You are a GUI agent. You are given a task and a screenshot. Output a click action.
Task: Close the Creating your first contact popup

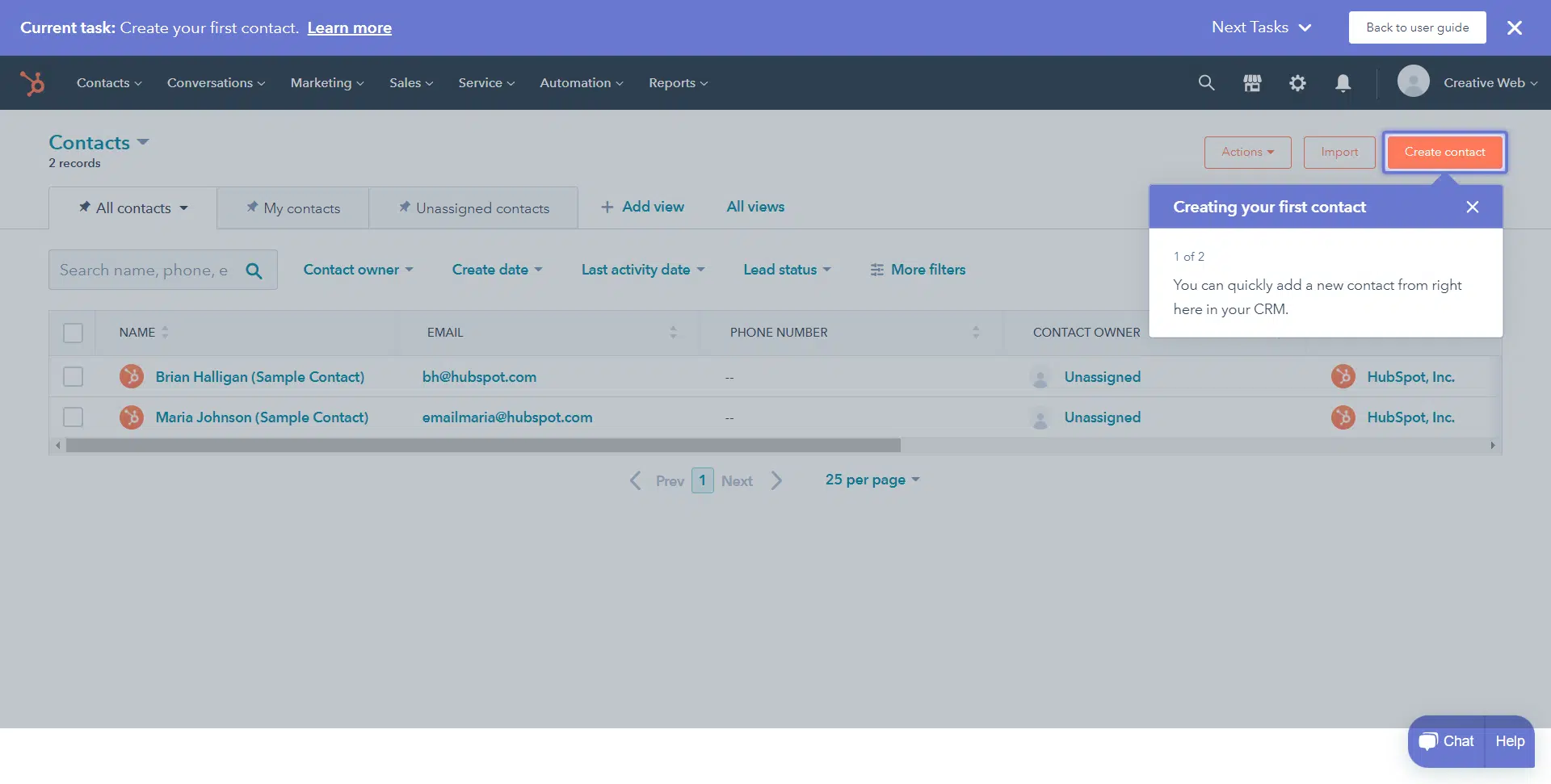pos(1473,207)
